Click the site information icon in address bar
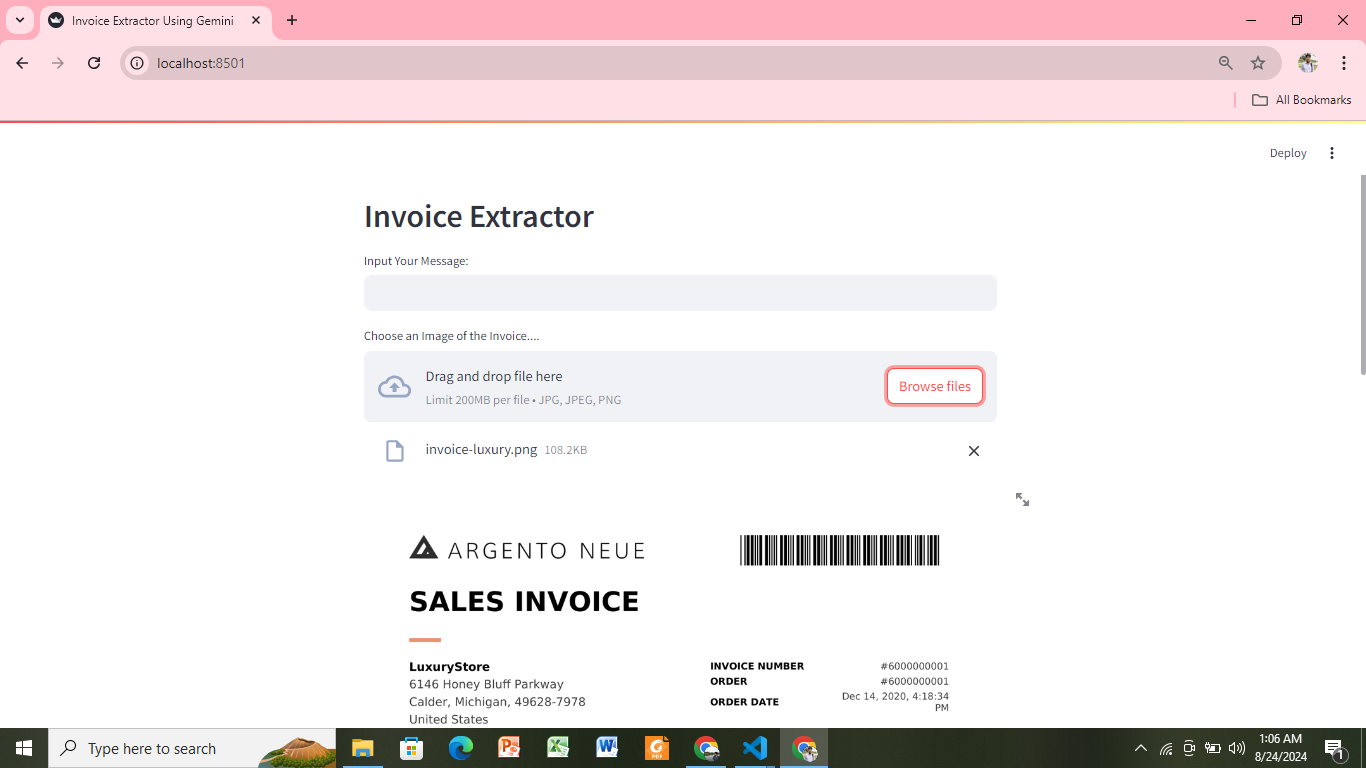 [x=135, y=62]
